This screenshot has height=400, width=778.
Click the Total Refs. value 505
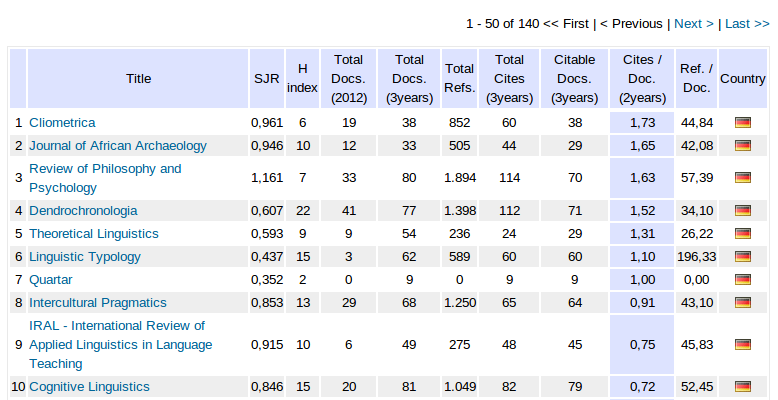[459, 145]
